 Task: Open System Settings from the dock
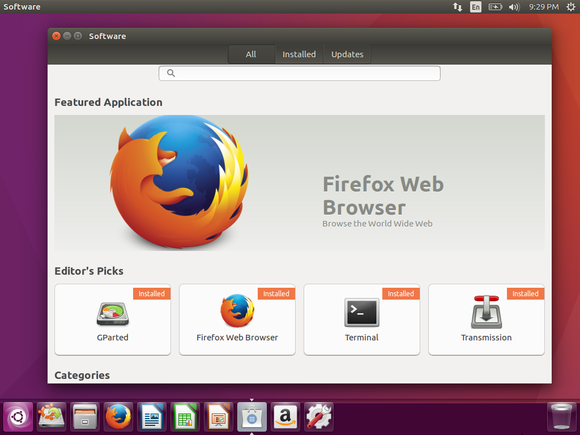pos(318,417)
